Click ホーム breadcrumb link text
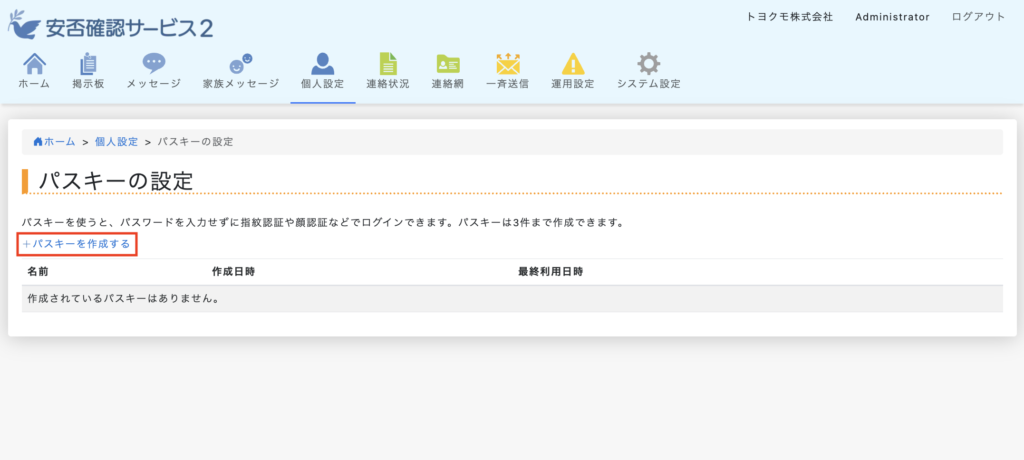The image size is (1024, 460). [x=59, y=142]
